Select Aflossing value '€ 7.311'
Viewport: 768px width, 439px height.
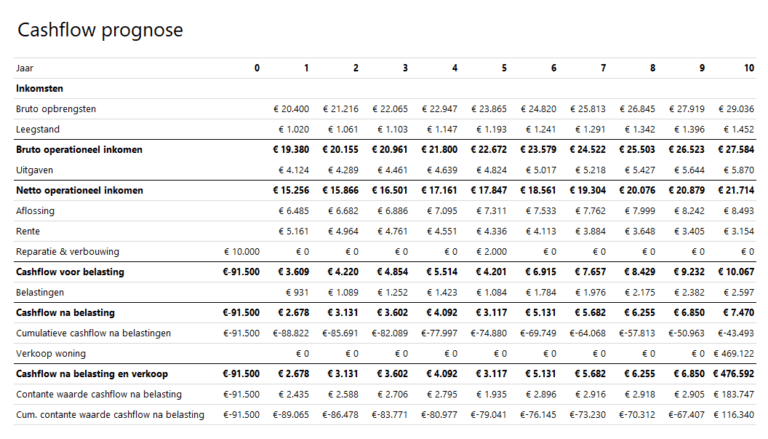point(491,211)
